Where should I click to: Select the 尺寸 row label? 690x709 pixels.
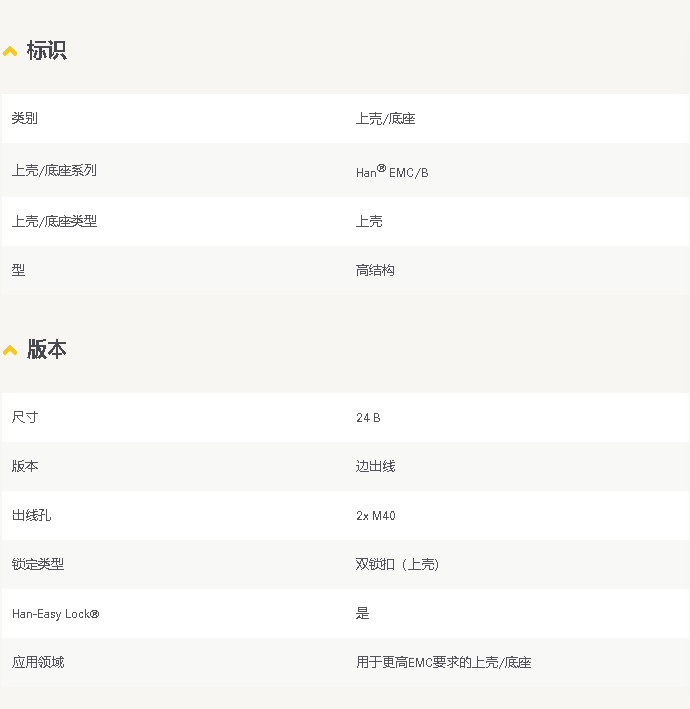tap(25, 417)
